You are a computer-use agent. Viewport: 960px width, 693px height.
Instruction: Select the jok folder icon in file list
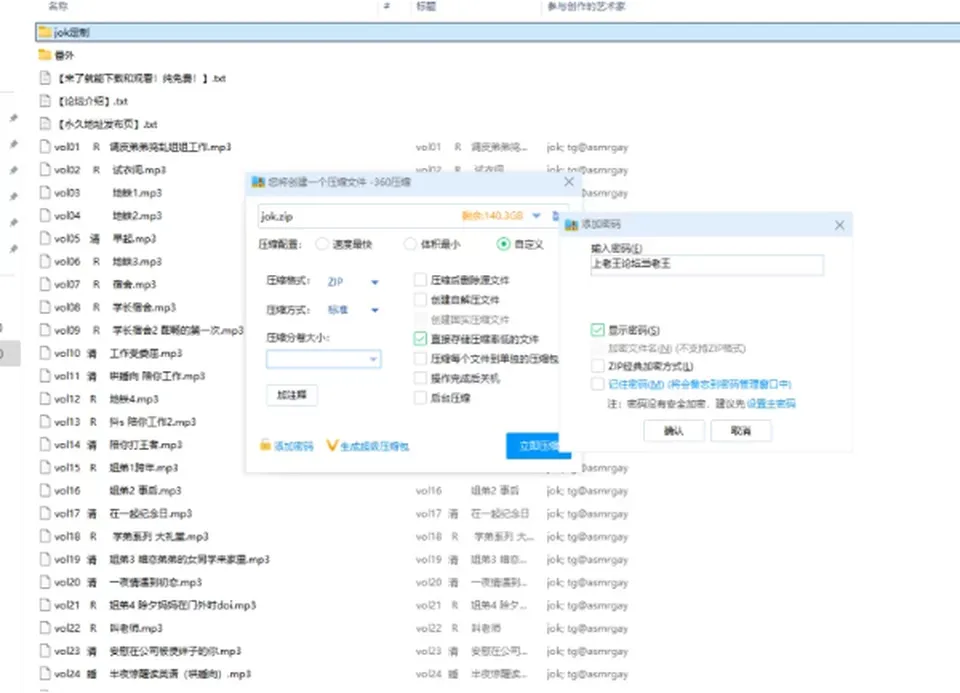click(x=45, y=32)
